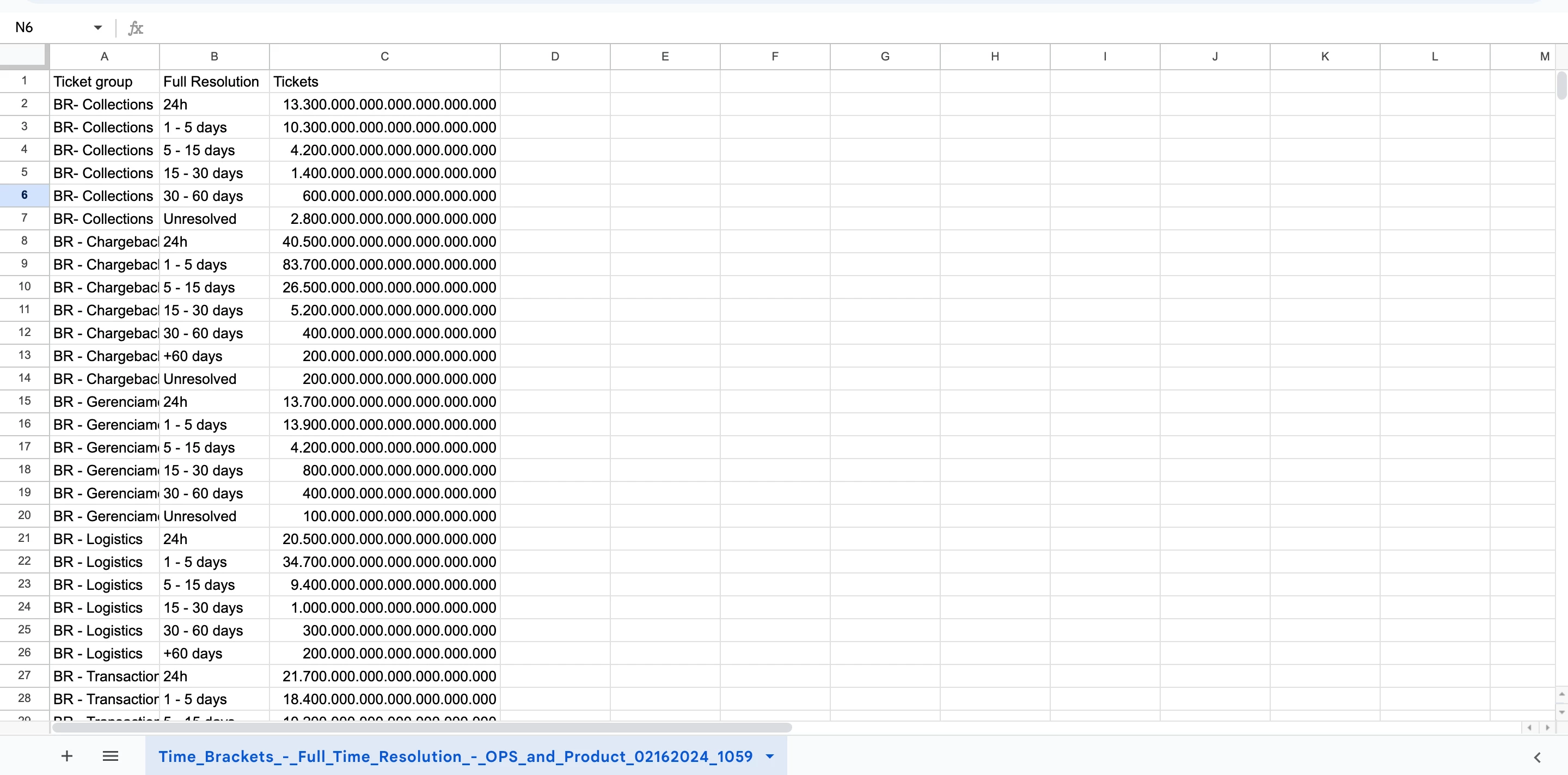Click the vertical scroll down arrow
Image resolution: width=1568 pixels, height=775 pixels.
[1561, 712]
